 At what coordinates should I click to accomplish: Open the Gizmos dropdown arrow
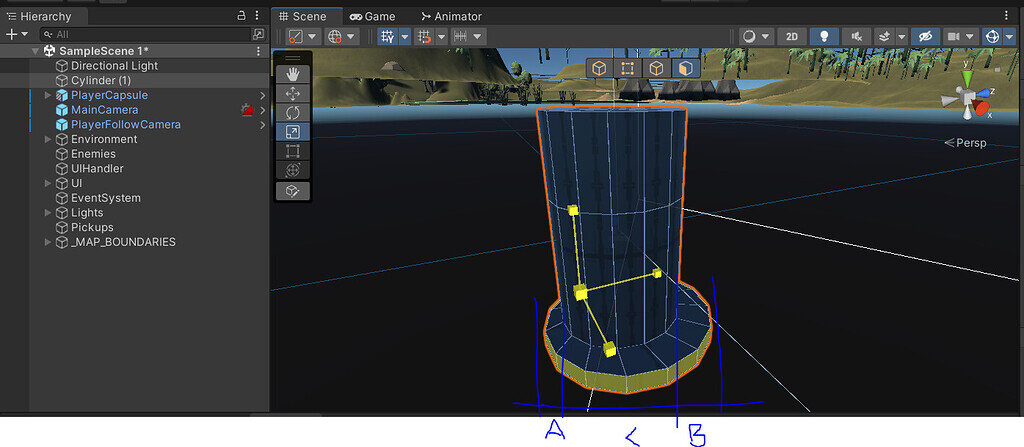[1008, 36]
